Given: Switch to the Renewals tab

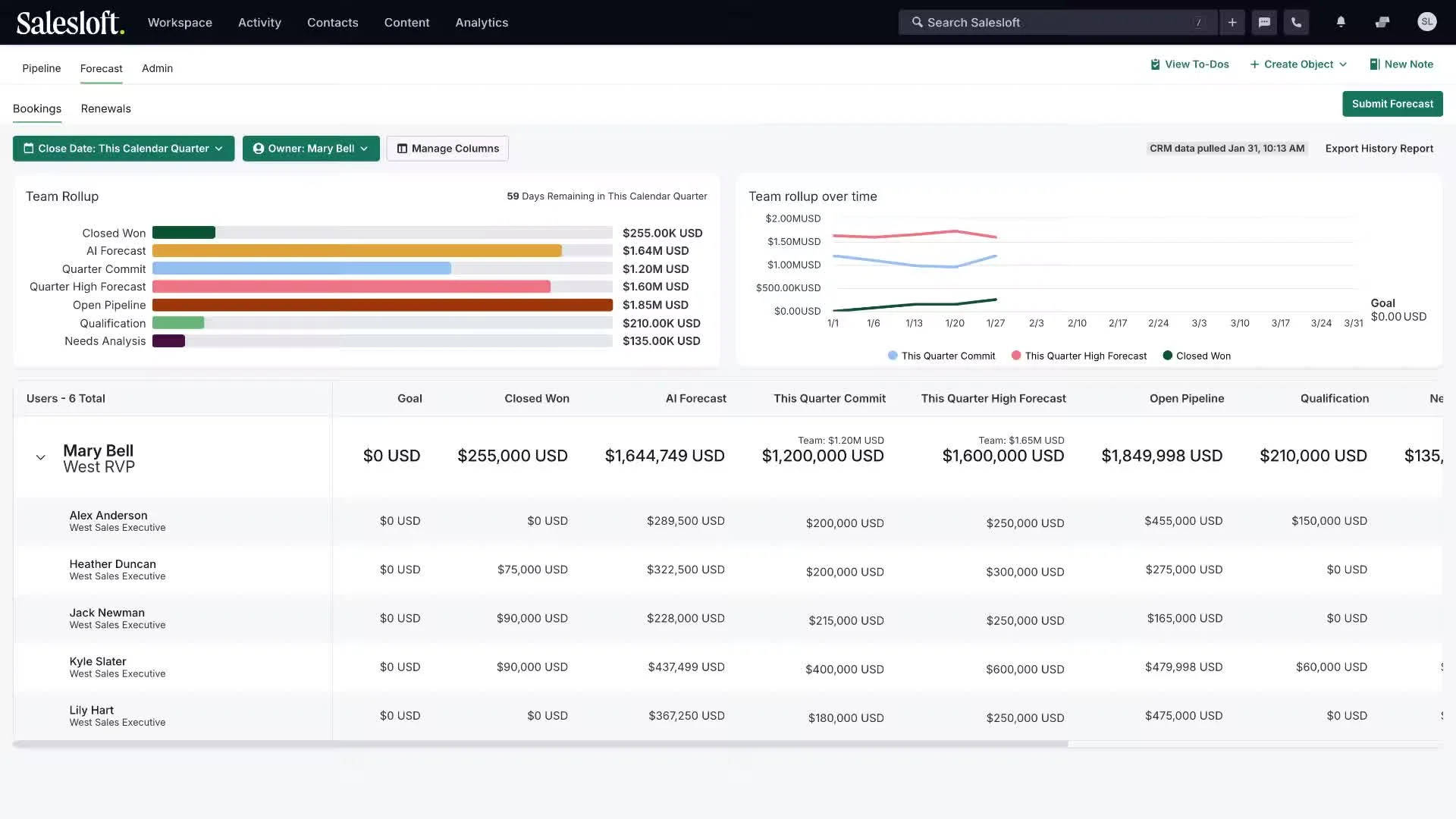Looking at the screenshot, I should pos(106,108).
